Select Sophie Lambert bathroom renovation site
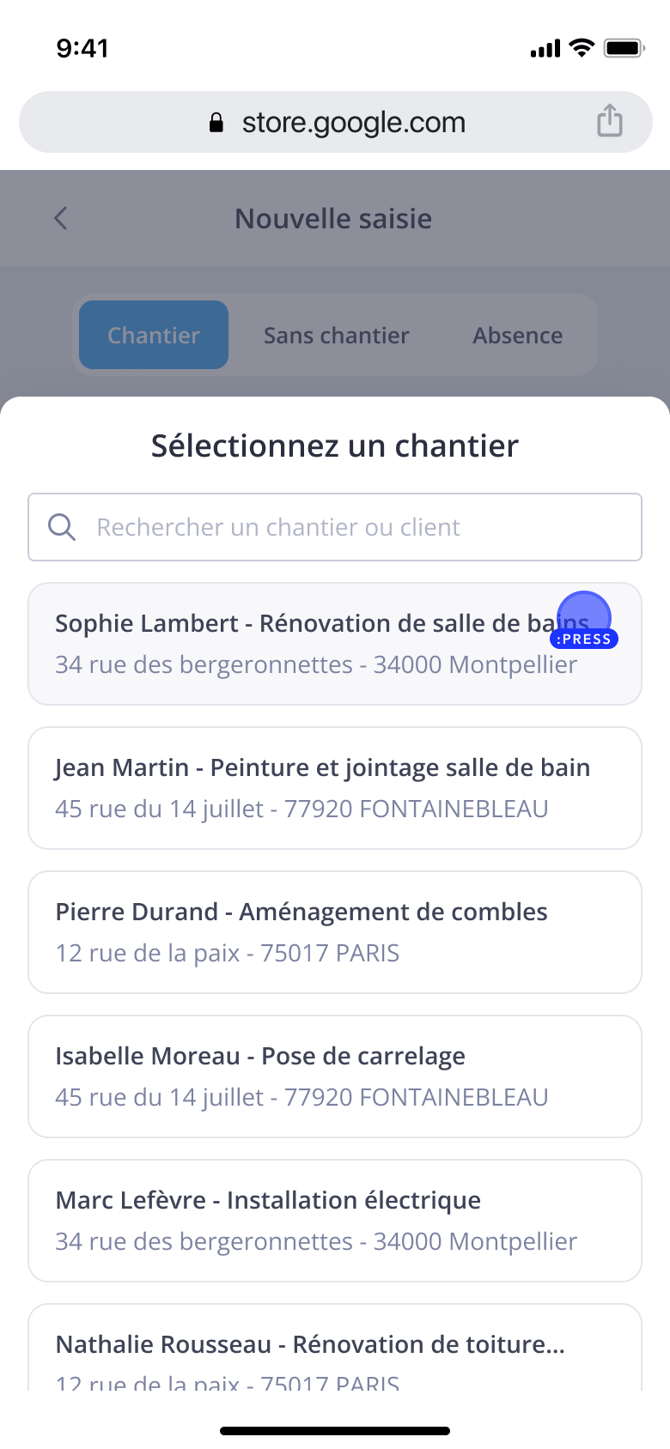Viewport: 670px width, 1449px height. click(x=335, y=644)
